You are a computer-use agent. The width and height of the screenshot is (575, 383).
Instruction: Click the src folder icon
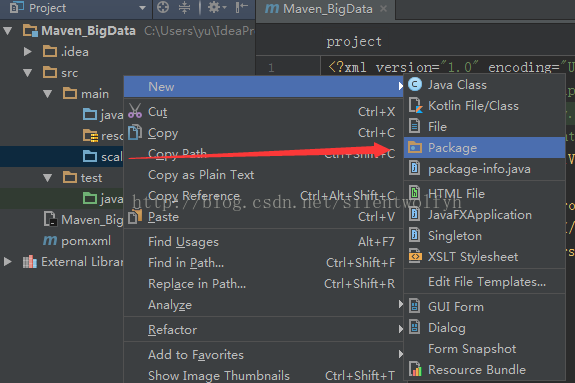coord(50,72)
